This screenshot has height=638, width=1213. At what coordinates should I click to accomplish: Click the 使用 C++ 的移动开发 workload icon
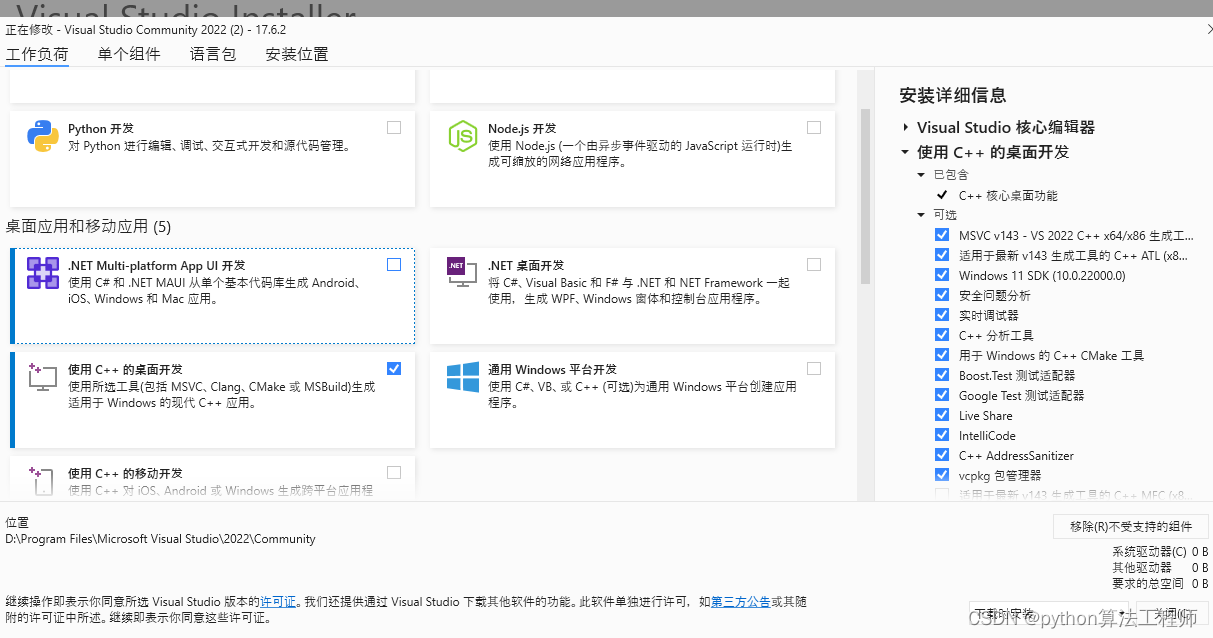click(x=42, y=480)
